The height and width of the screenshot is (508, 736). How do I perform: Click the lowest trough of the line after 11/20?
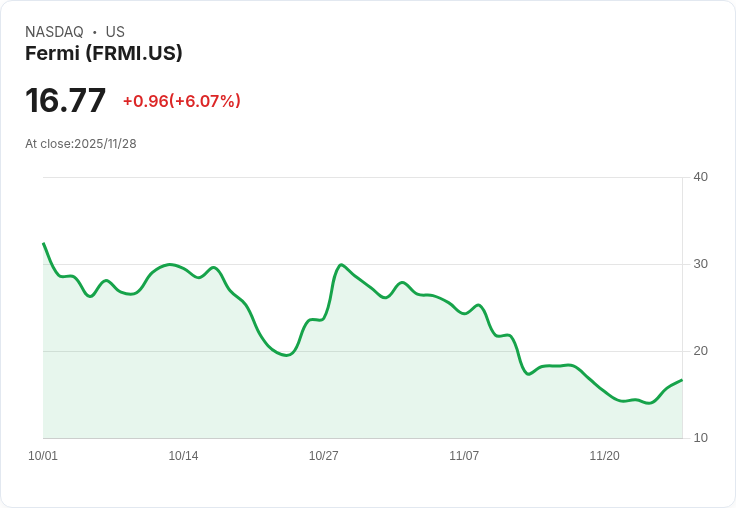(x=649, y=403)
